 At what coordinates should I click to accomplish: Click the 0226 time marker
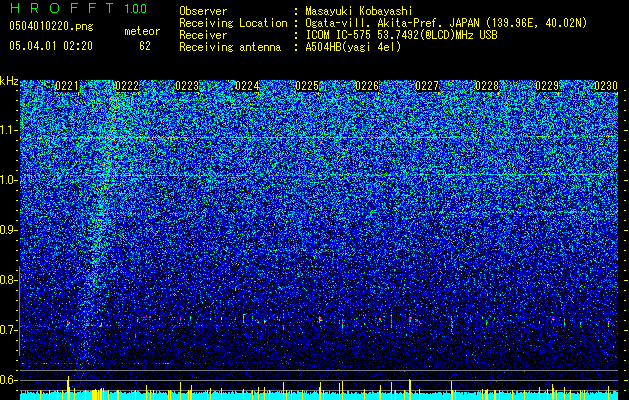click(x=367, y=86)
